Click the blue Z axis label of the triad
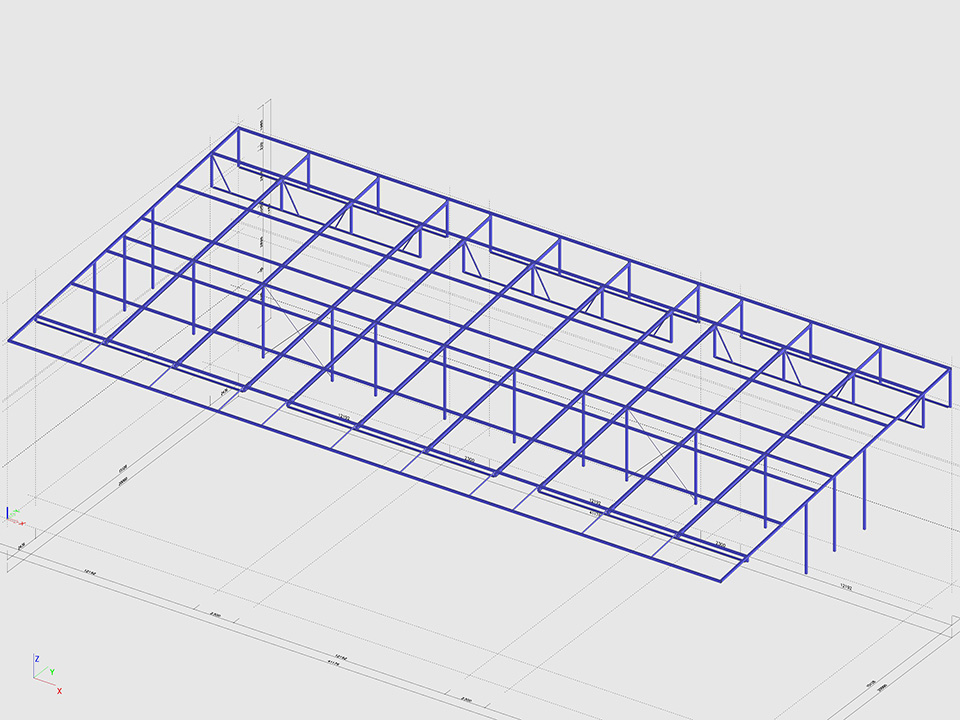Image resolution: width=960 pixels, height=720 pixels. tap(36, 658)
